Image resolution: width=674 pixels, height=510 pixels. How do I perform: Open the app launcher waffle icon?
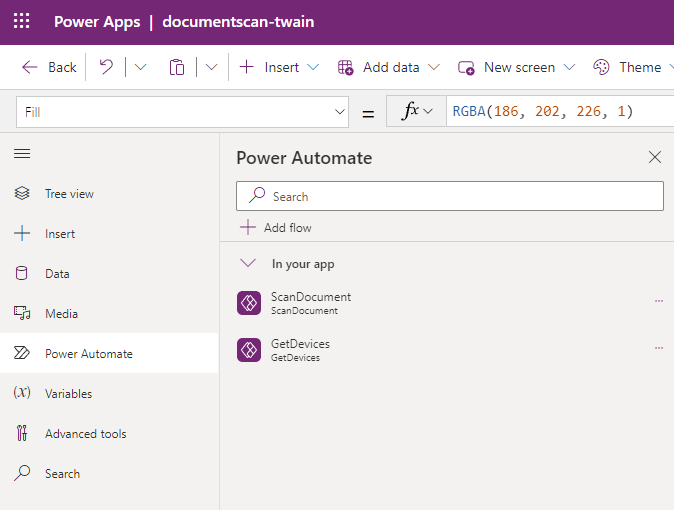[22, 21]
